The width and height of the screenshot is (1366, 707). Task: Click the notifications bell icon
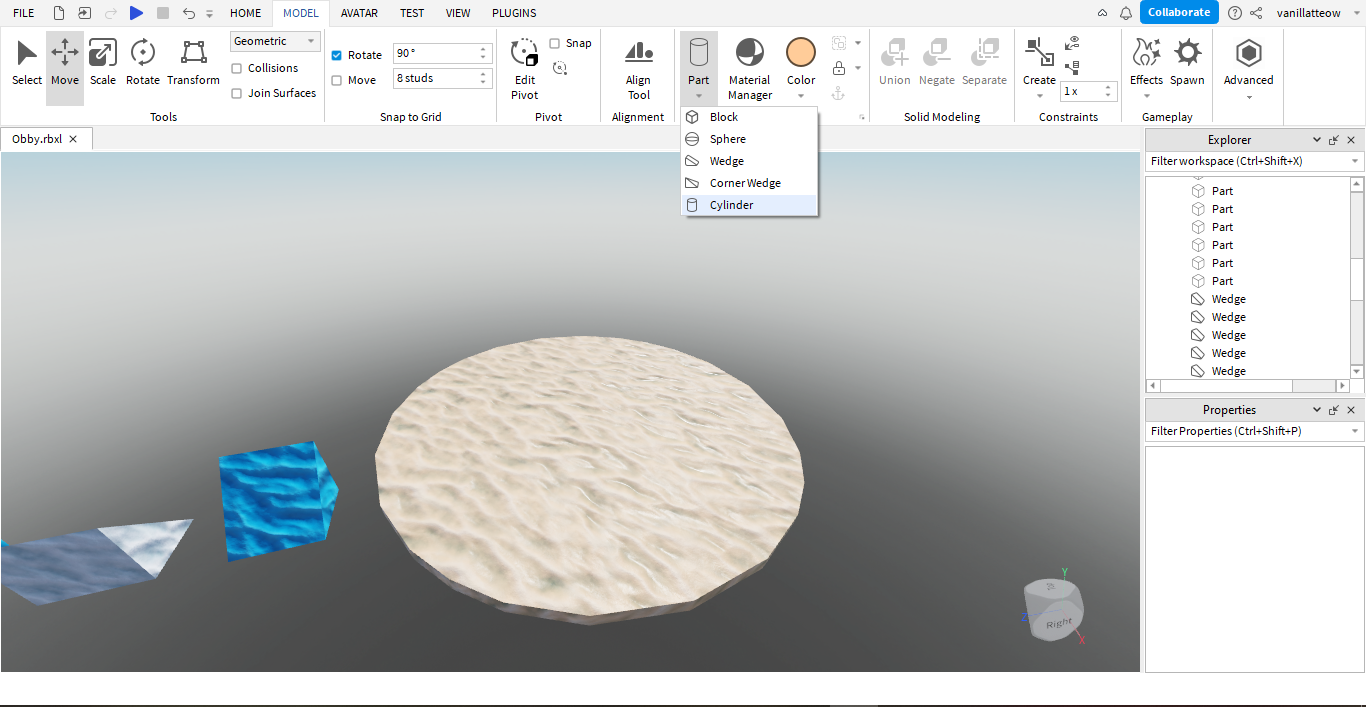[1126, 13]
